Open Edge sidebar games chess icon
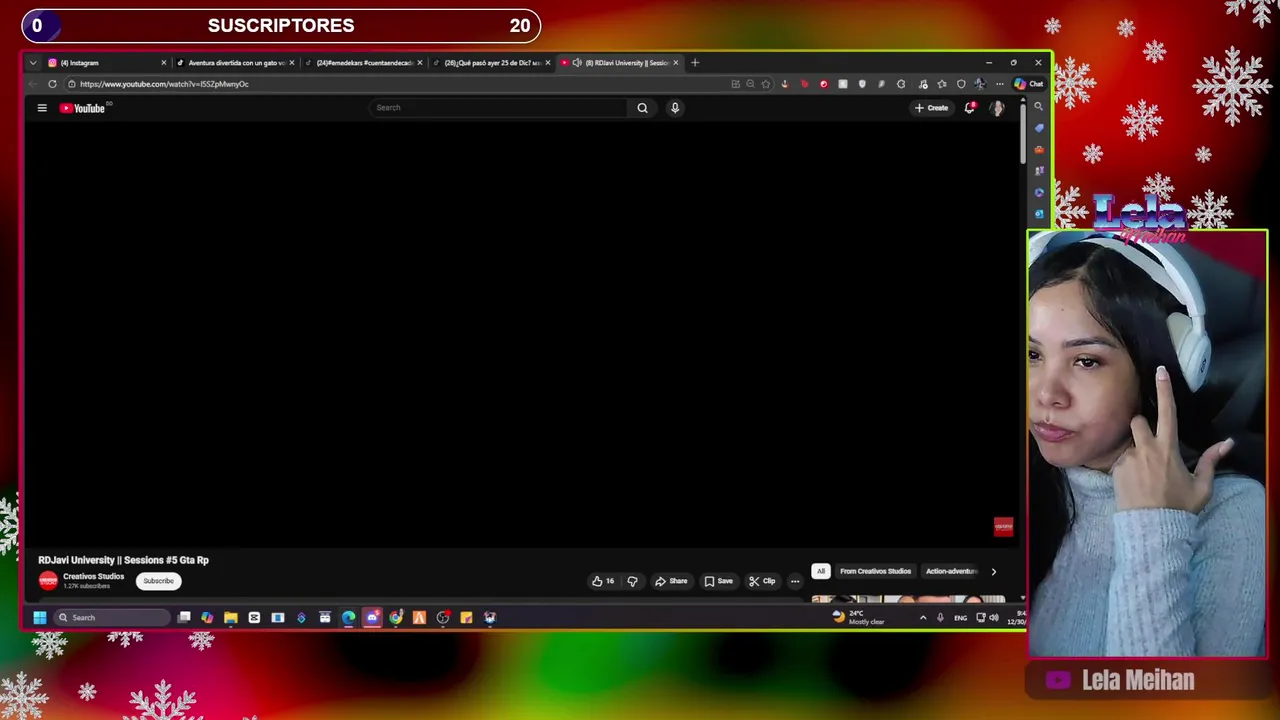The height and width of the screenshot is (720, 1280). pyautogui.click(x=1039, y=171)
